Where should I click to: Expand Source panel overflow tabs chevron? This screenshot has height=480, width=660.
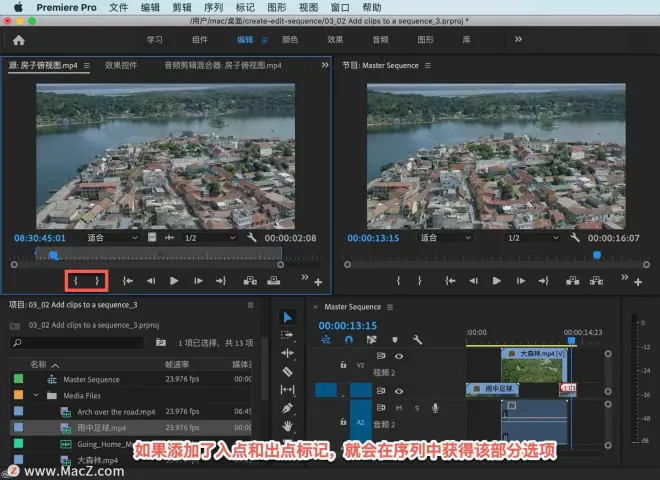point(325,65)
